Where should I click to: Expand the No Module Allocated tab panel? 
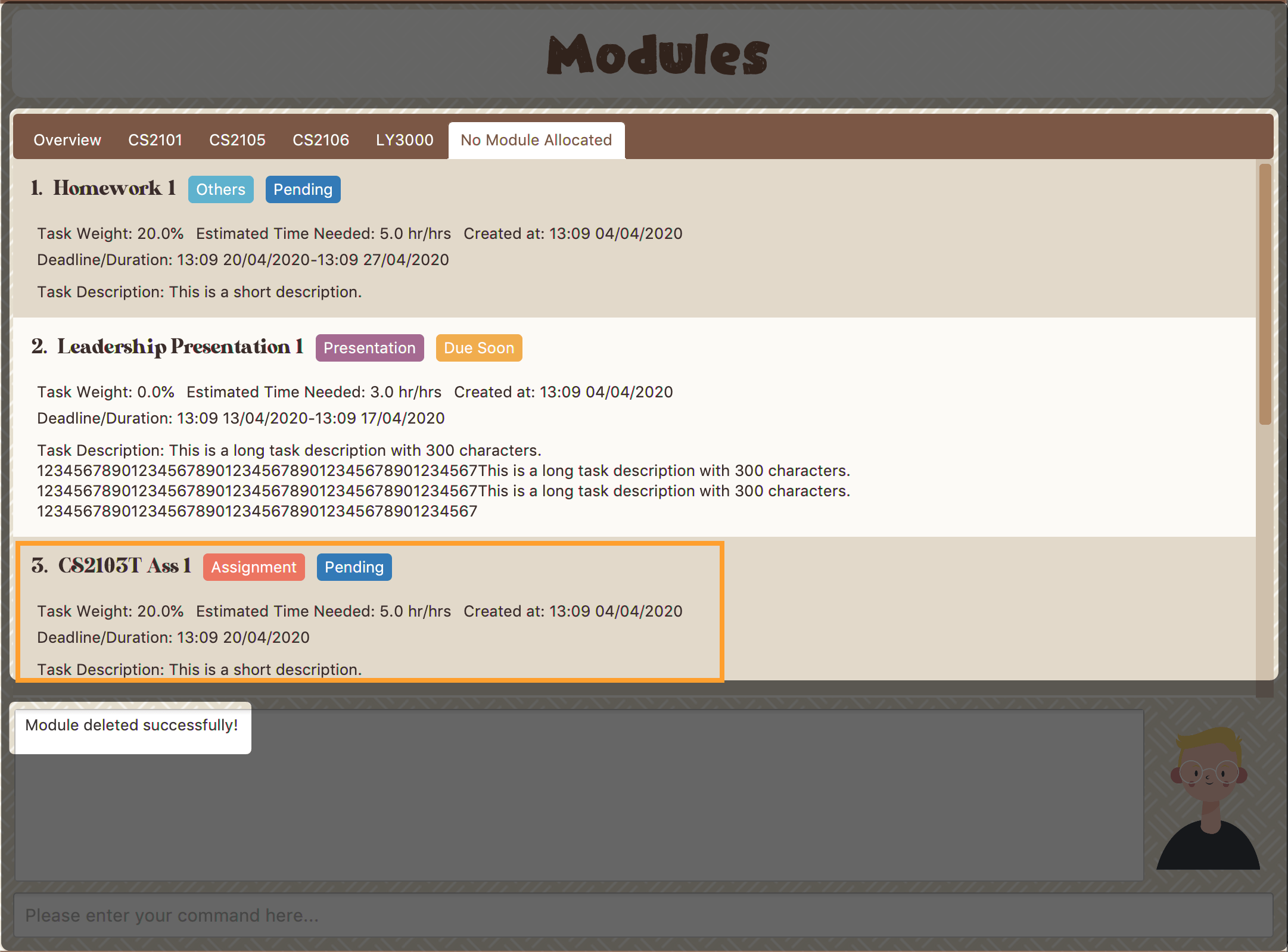[536, 140]
